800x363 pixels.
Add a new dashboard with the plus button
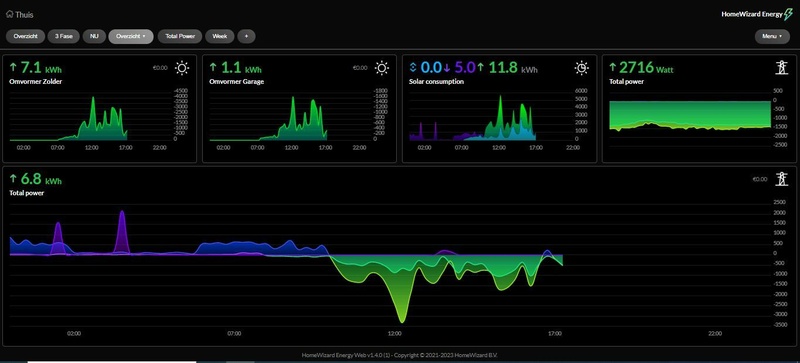tap(246, 36)
